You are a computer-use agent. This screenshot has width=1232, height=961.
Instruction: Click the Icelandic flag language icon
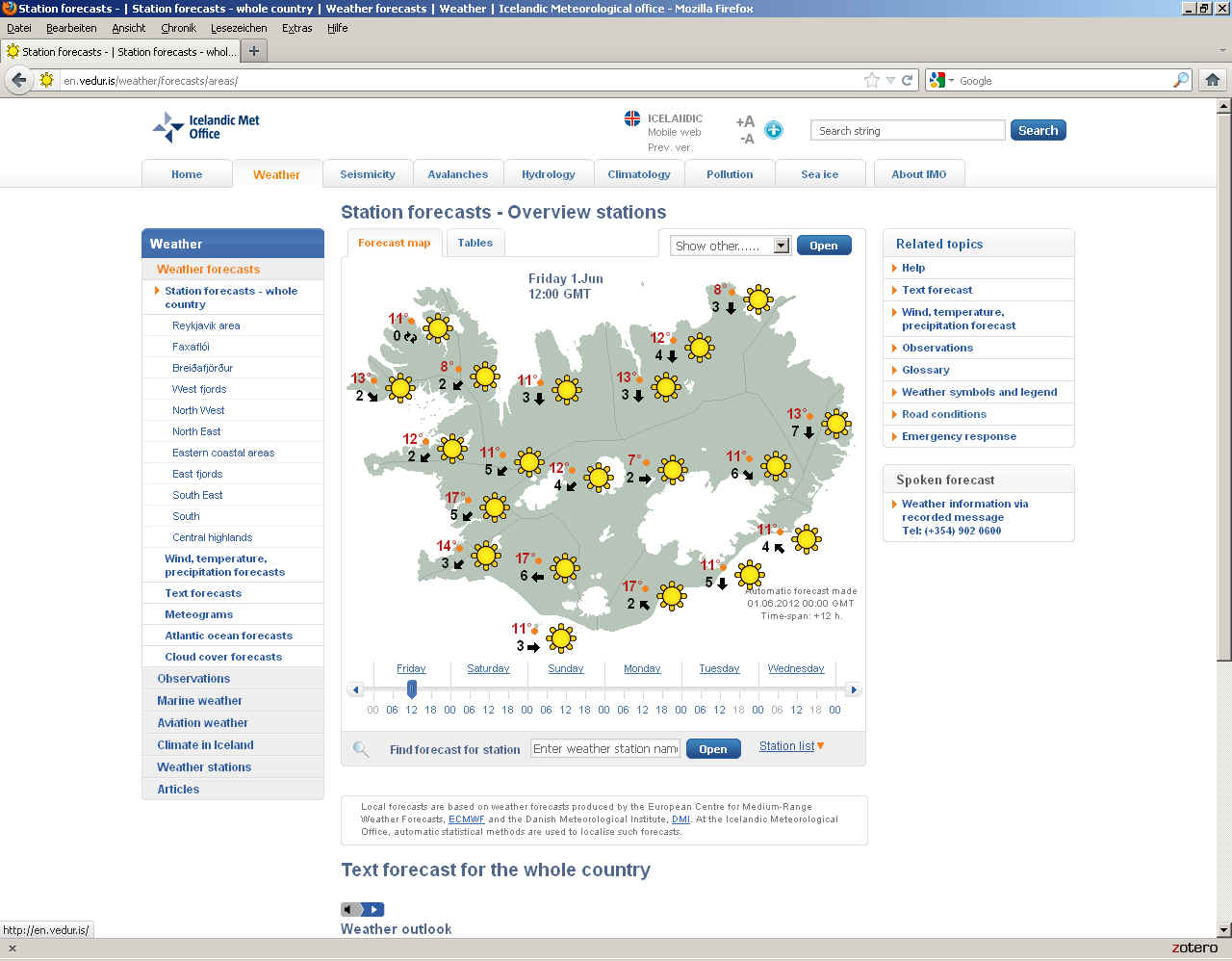point(632,118)
